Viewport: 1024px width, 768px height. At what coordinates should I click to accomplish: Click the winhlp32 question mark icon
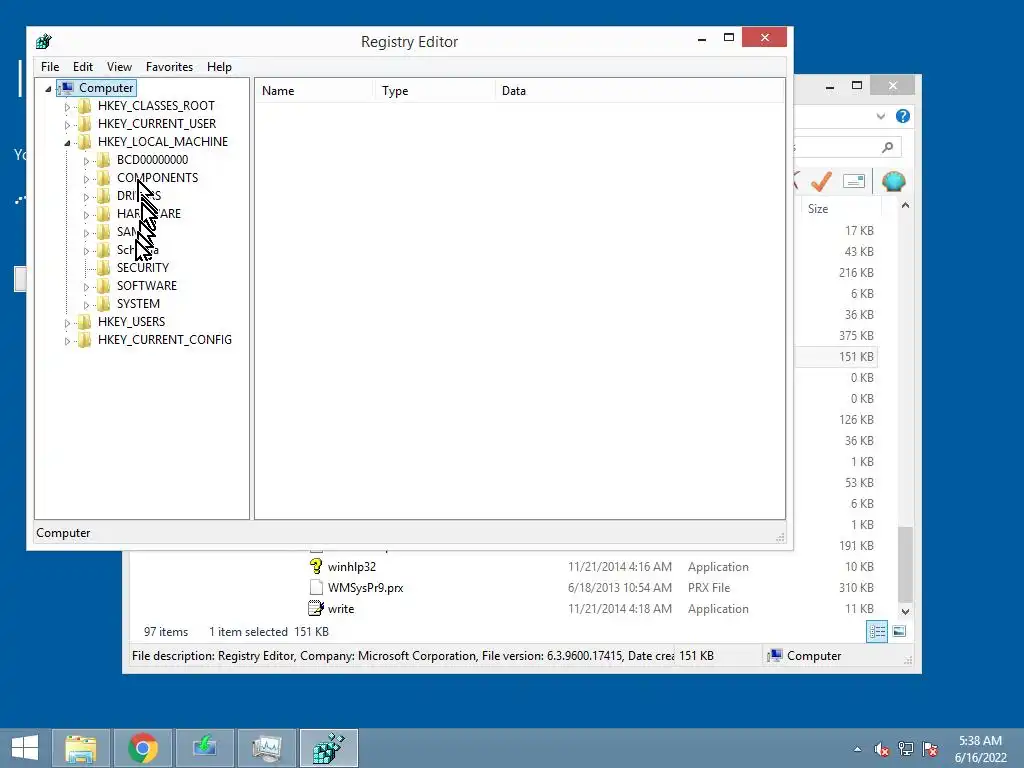(x=316, y=566)
